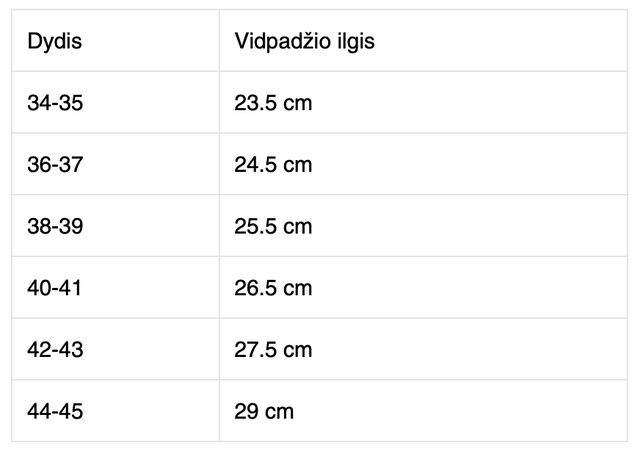Select the 25.5 cm length cell

pyautogui.click(x=273, y=226)
